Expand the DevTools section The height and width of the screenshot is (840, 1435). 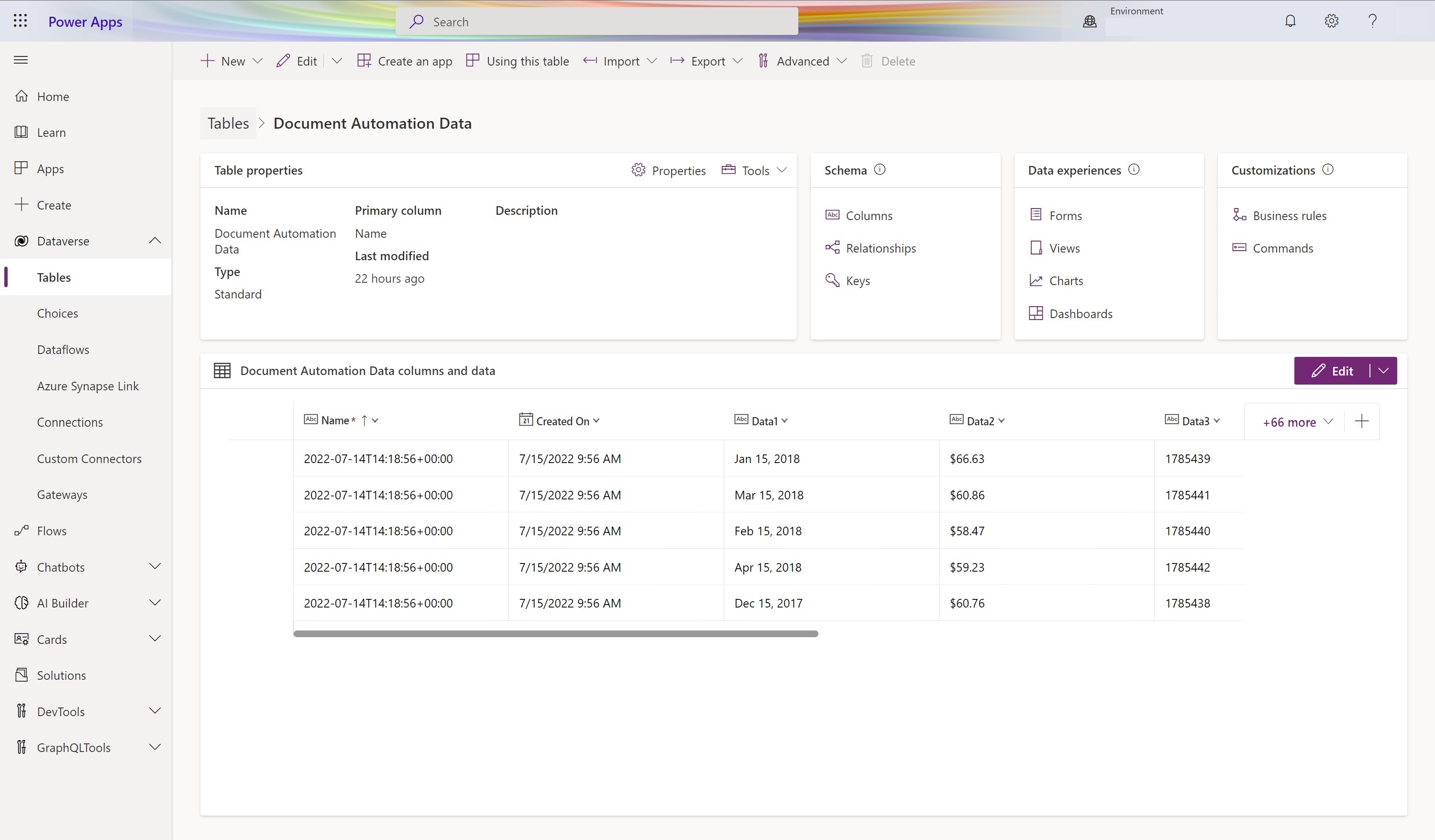(x=155, y=711)
